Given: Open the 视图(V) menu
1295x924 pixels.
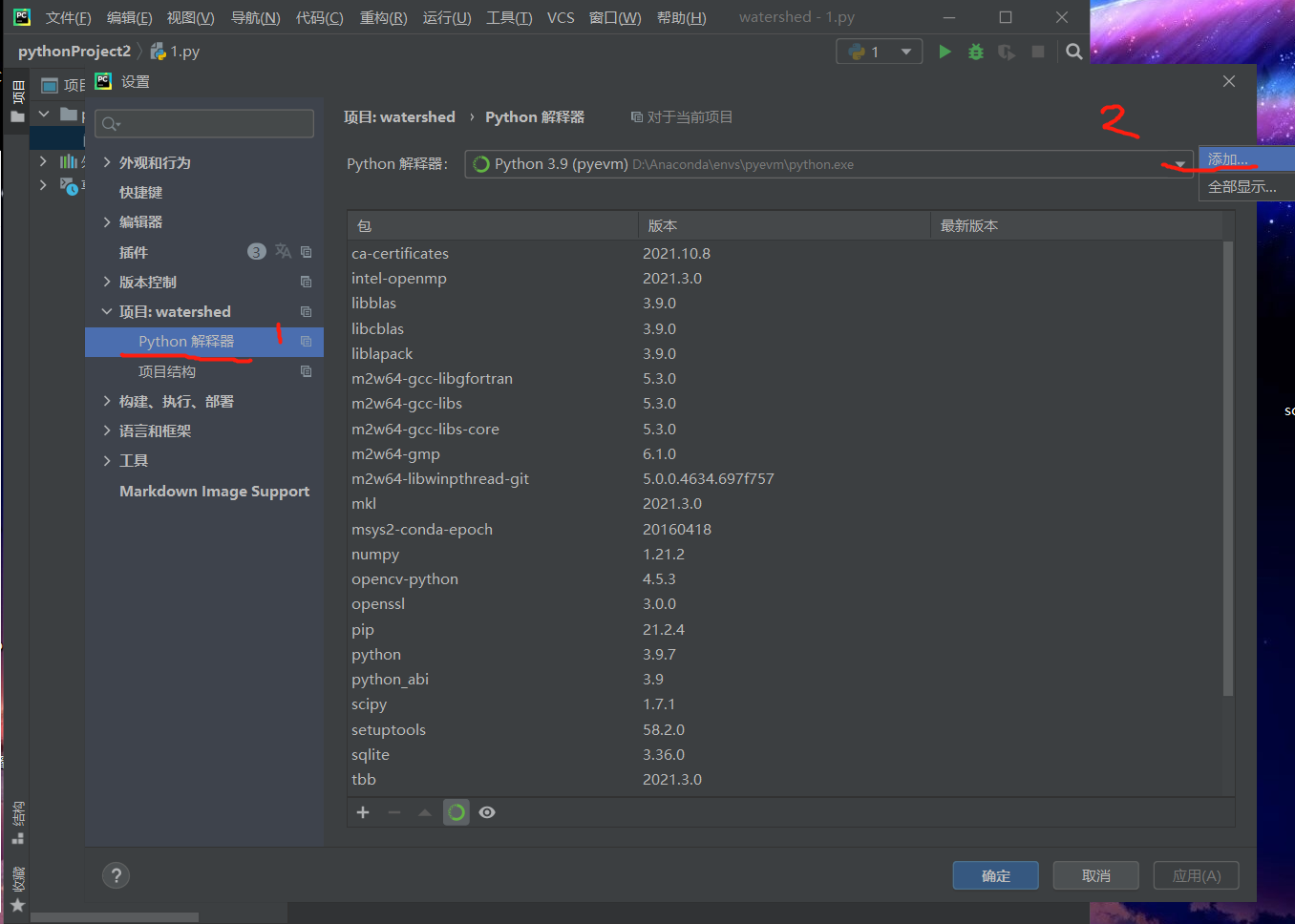Looking at the screenshot, I should click(x=190, y=17).
